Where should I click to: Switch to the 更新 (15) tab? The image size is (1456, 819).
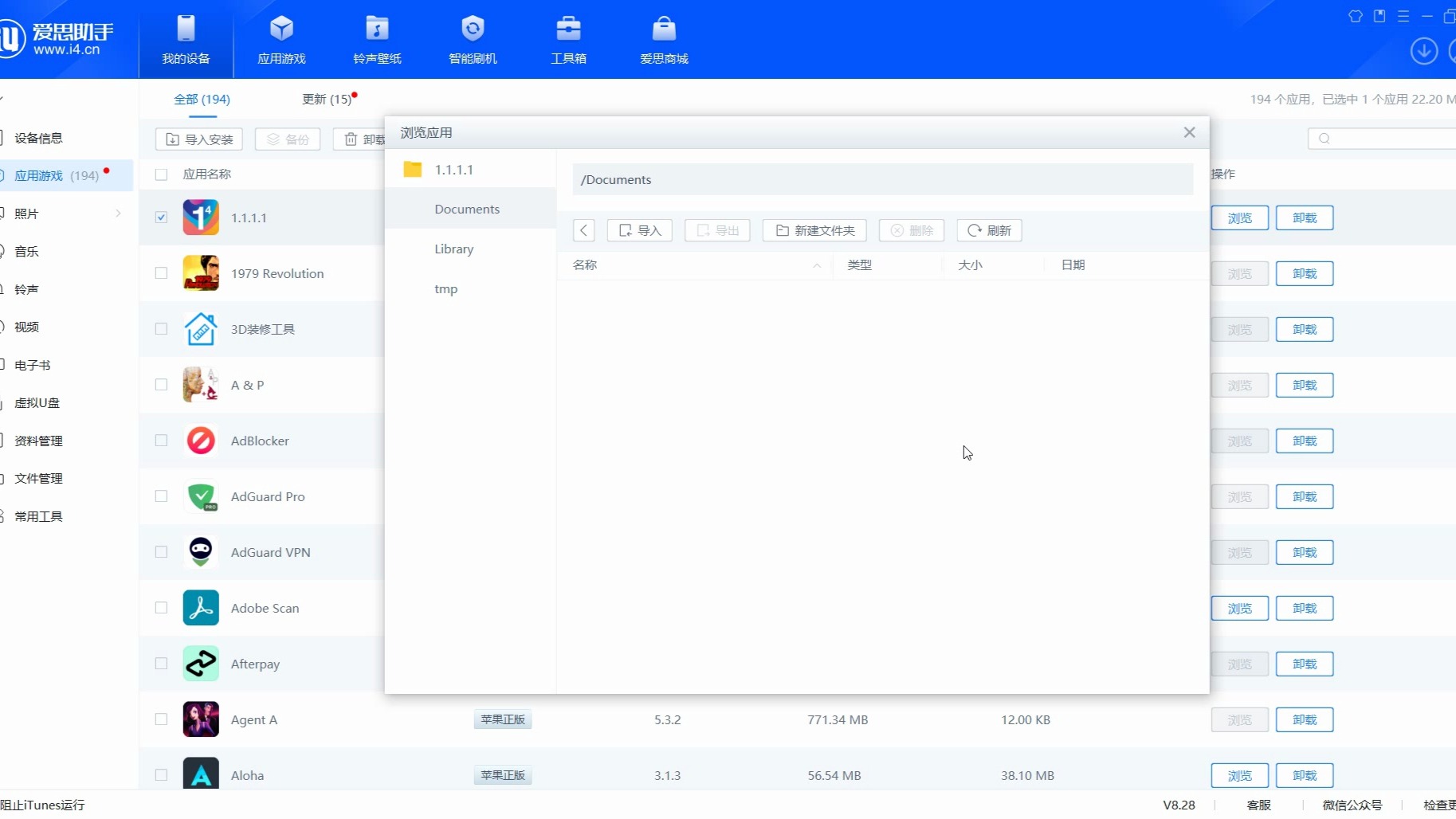327,100
